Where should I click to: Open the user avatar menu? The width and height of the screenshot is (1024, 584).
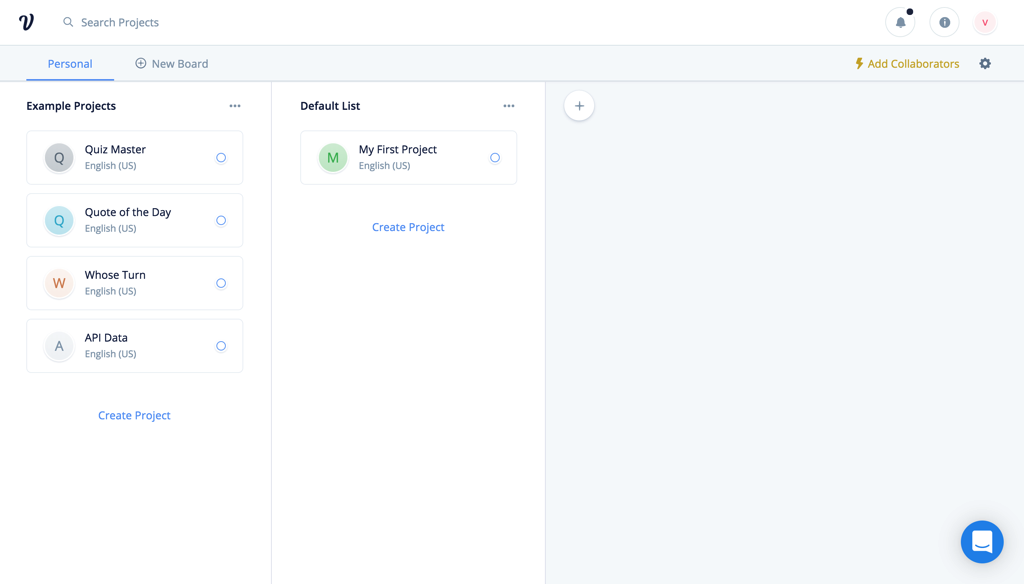point(985,22)
